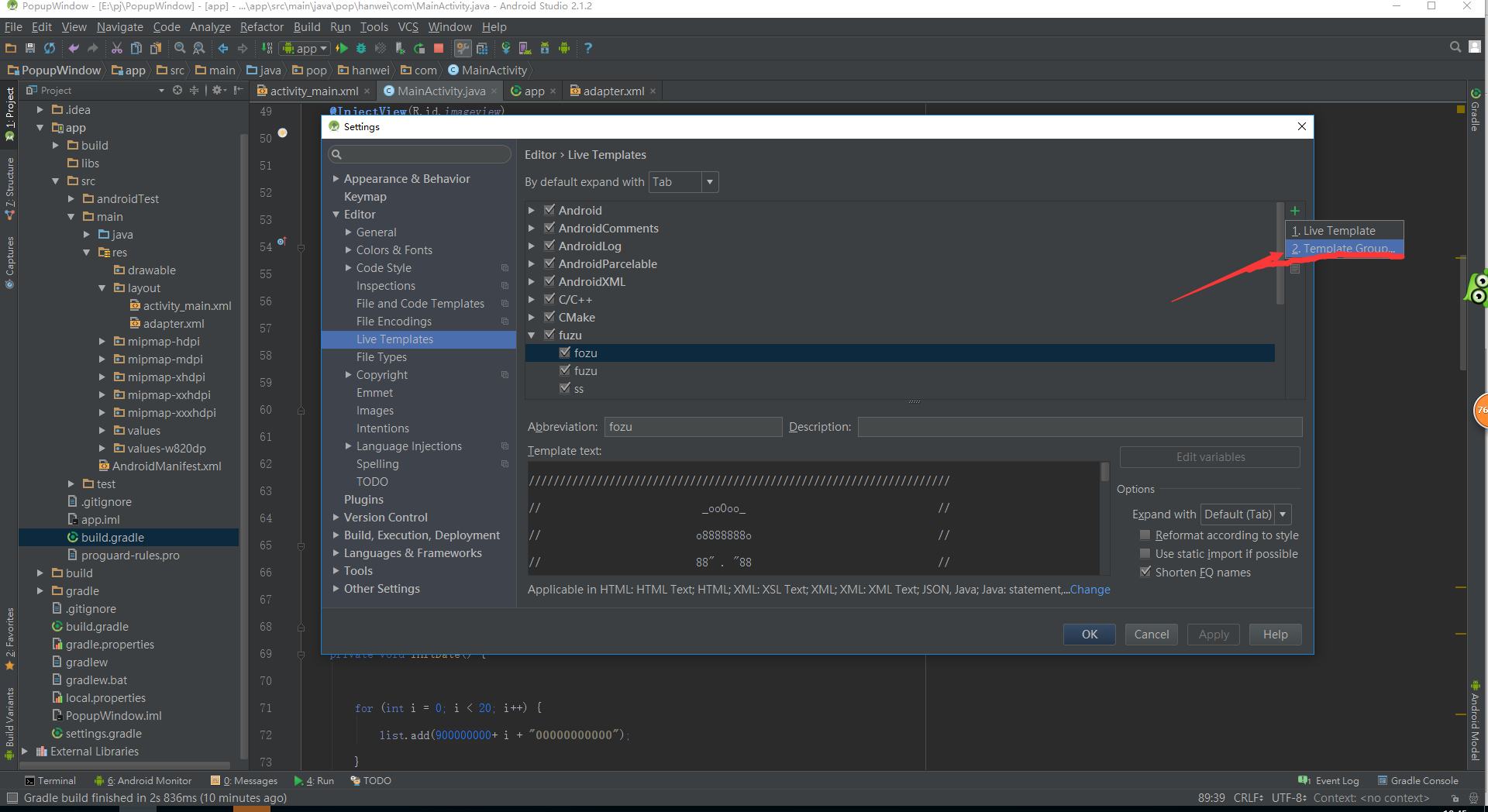Uncheck the Shorten FQ names option

pos(1145,572)
